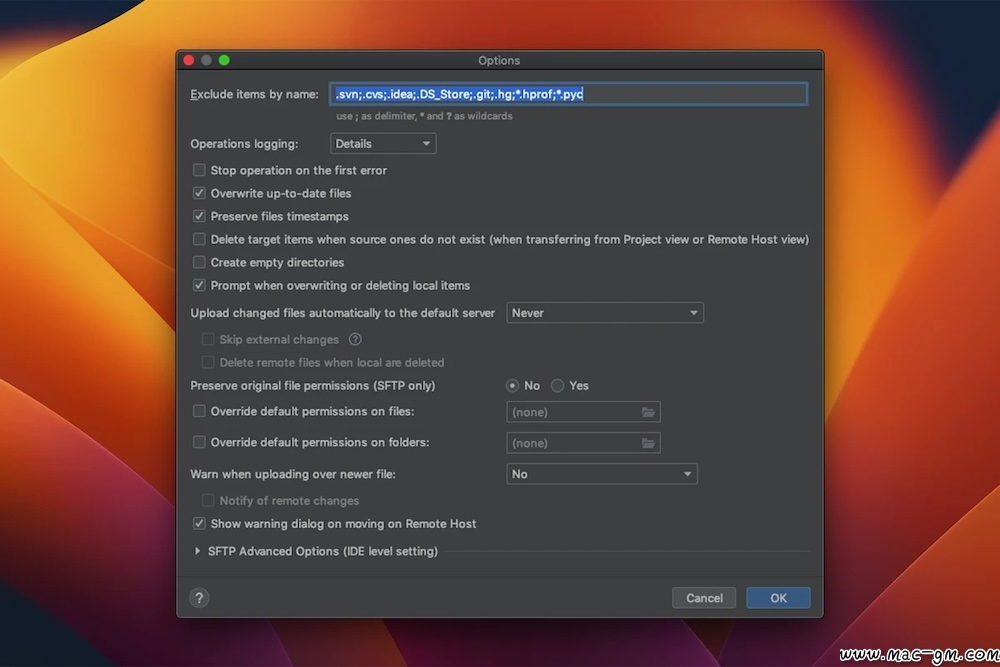This screenshot has height=667, width=1000.
Task: Enable Override default permissions on folders
Action: pyautogui.click(x=199, y=442)
